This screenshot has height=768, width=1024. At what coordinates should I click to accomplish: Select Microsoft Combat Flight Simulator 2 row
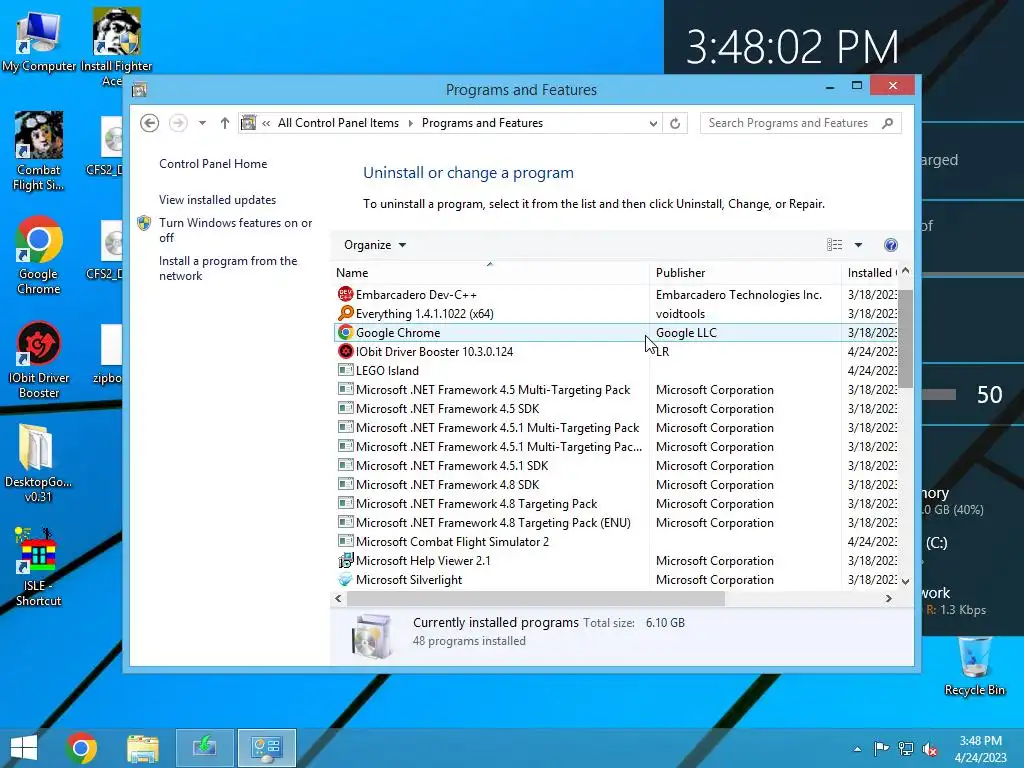[x=616, y=542]
